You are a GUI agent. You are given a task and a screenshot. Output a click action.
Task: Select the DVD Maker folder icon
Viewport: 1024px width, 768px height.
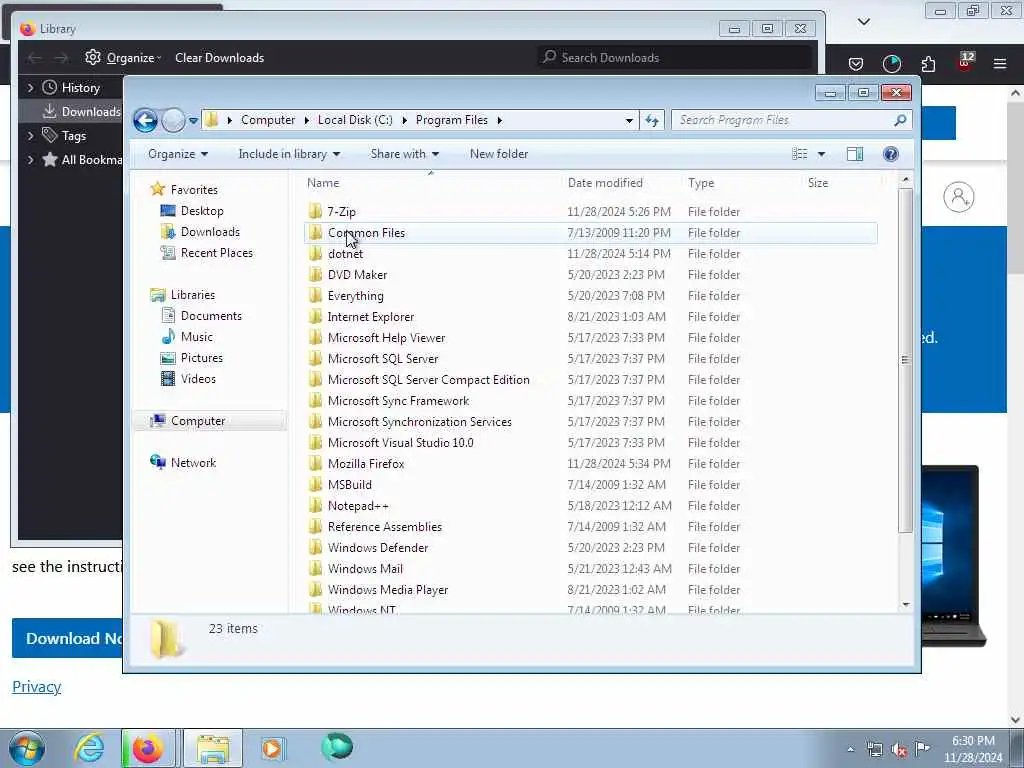click(315, 274)
